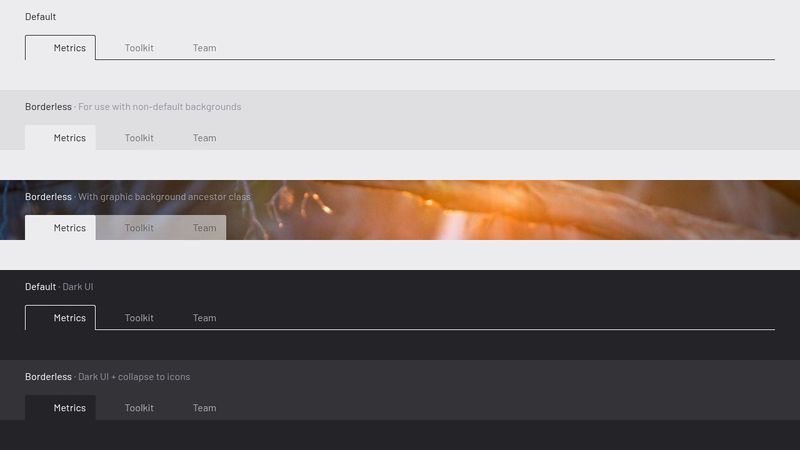Click "Dark UI + collapse to icons" label
The width and height of the screenshot is (800, 450).
(x=134, y=377)
